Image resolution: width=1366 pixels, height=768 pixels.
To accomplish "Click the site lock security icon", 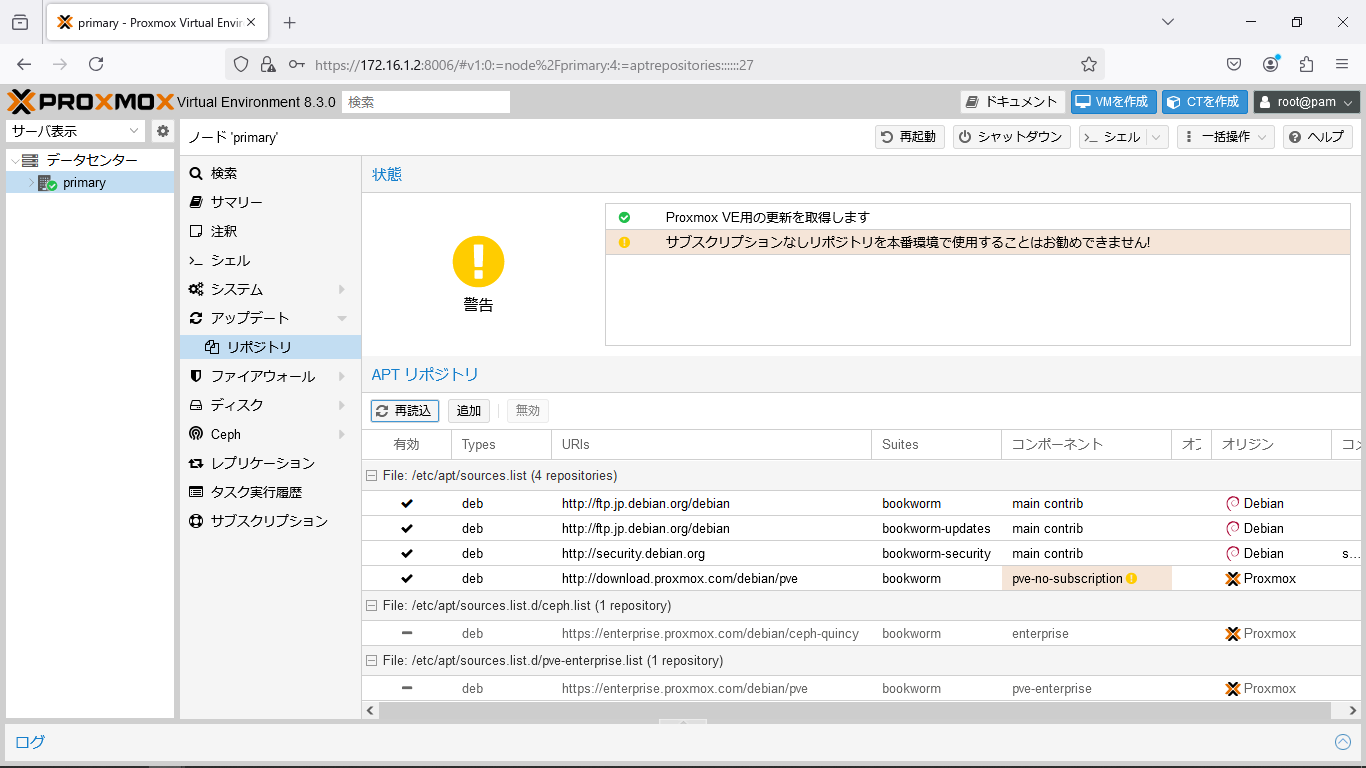I will (268, 64).
